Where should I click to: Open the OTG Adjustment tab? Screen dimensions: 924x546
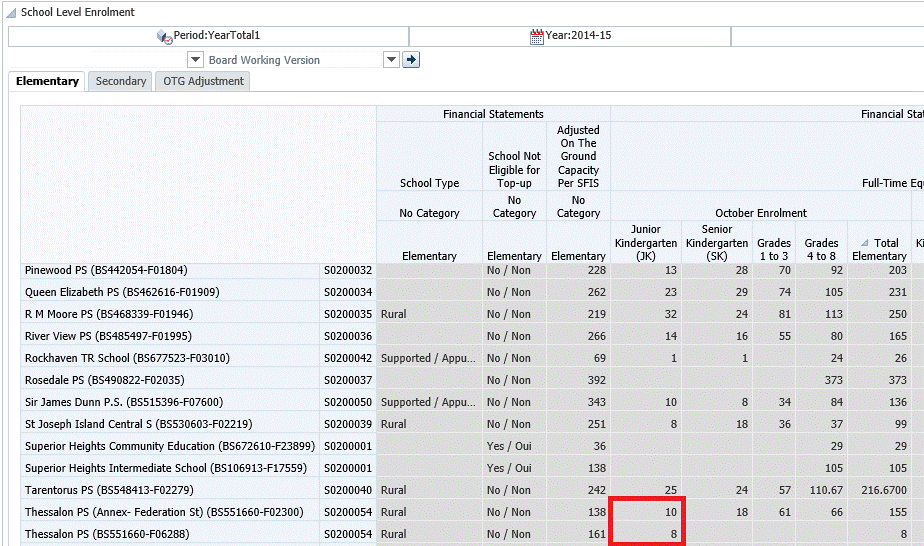click(x=204, y=81)
